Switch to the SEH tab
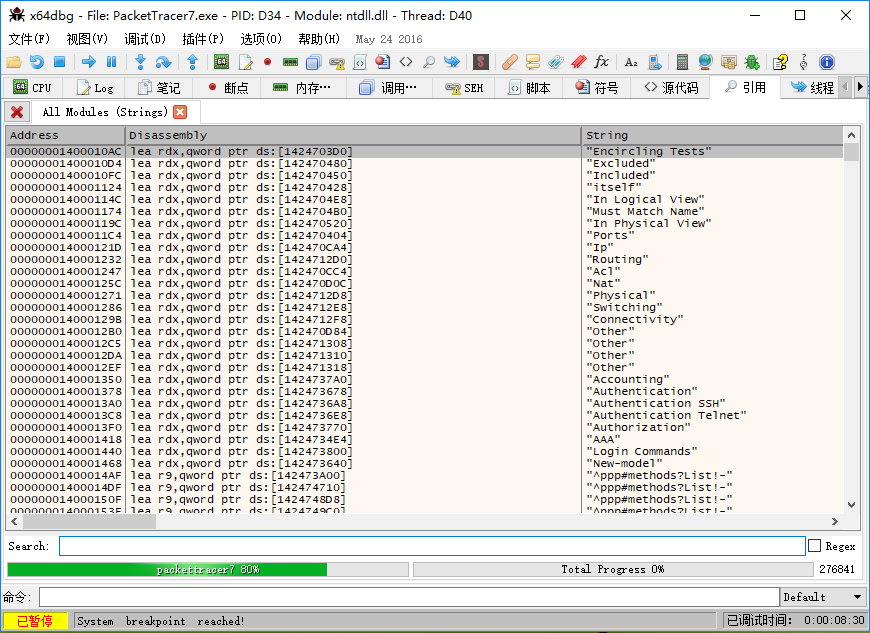This screenshot has width=870, height=633. [464, 88]
